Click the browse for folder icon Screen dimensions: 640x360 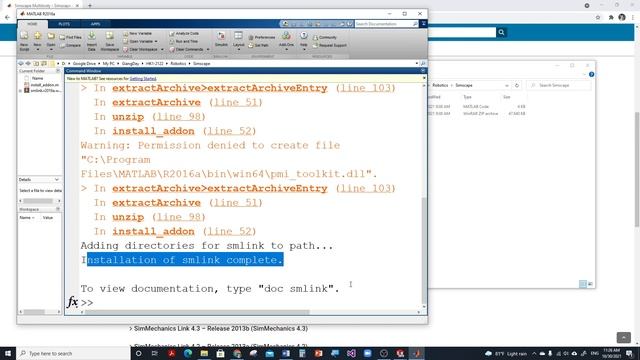(x=44, y=64)
